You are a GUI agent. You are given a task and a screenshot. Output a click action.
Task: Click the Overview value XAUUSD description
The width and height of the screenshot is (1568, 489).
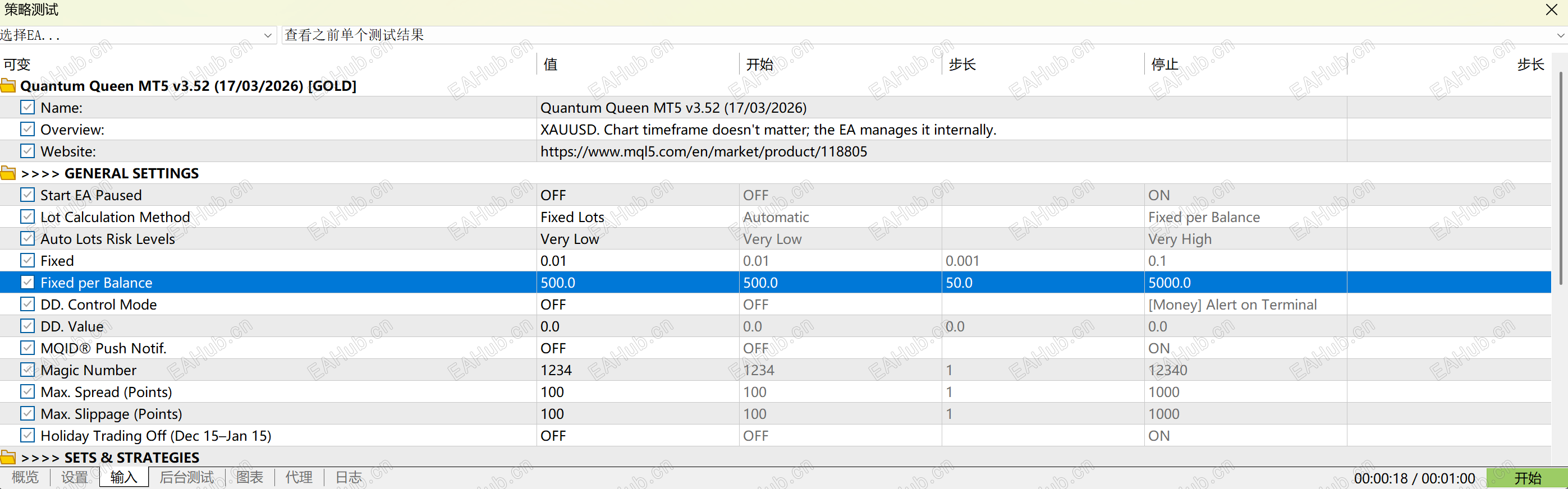pyautogui.click(x=942, y=130)
